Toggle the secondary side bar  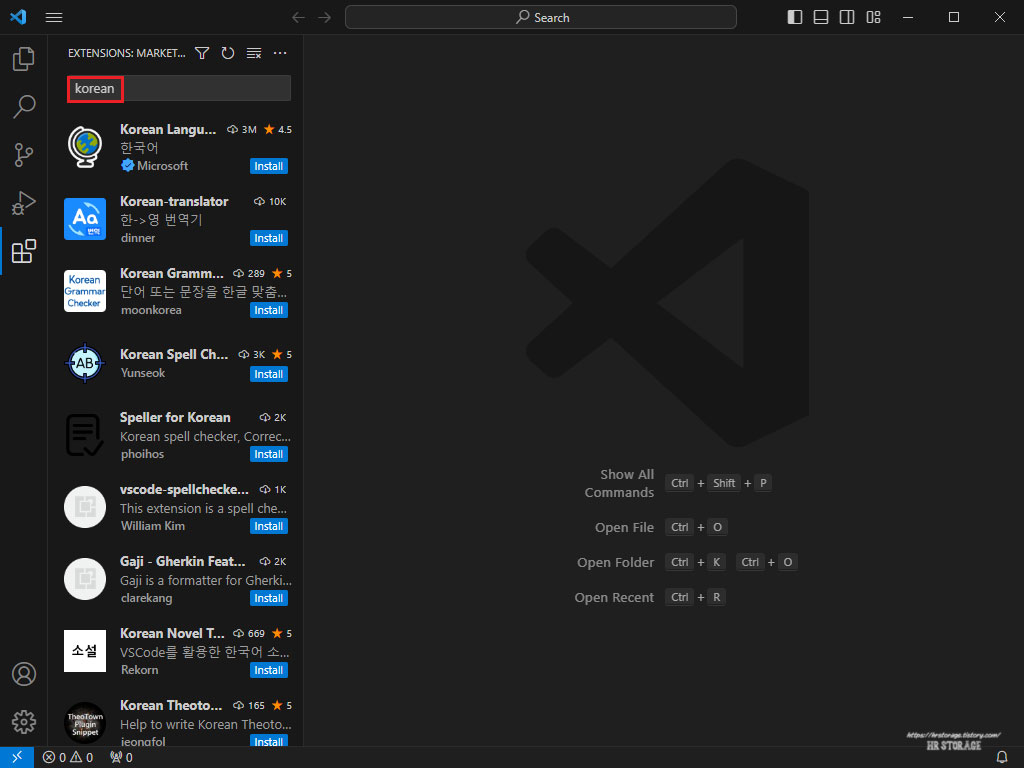point(847,18)
